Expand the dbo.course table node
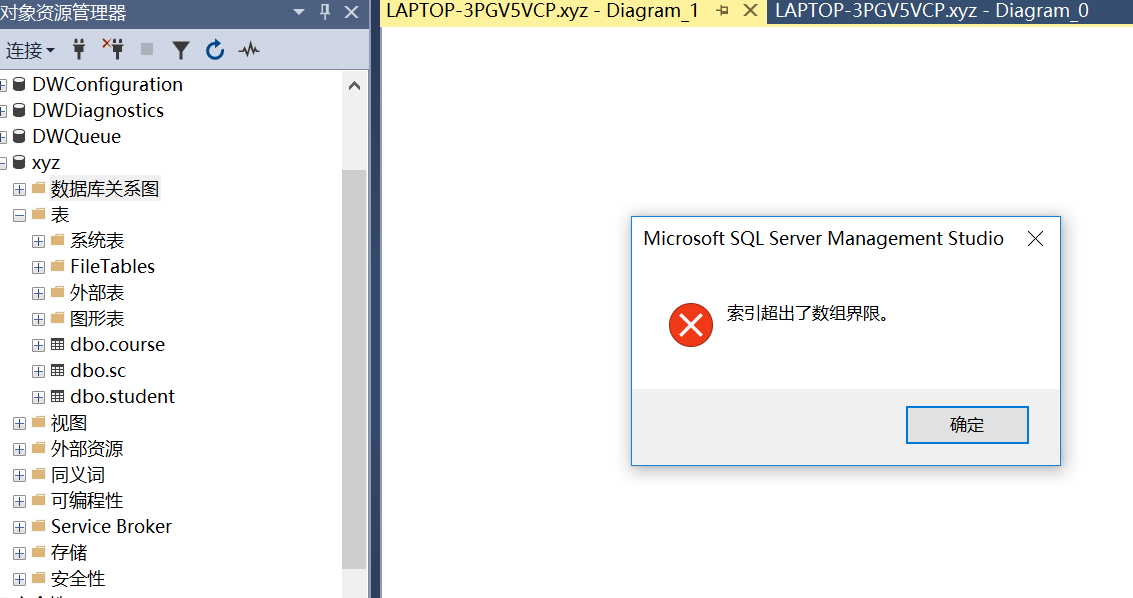This screenshot has width=1133, height=598. pyautogui.click(x=38, y=345)
